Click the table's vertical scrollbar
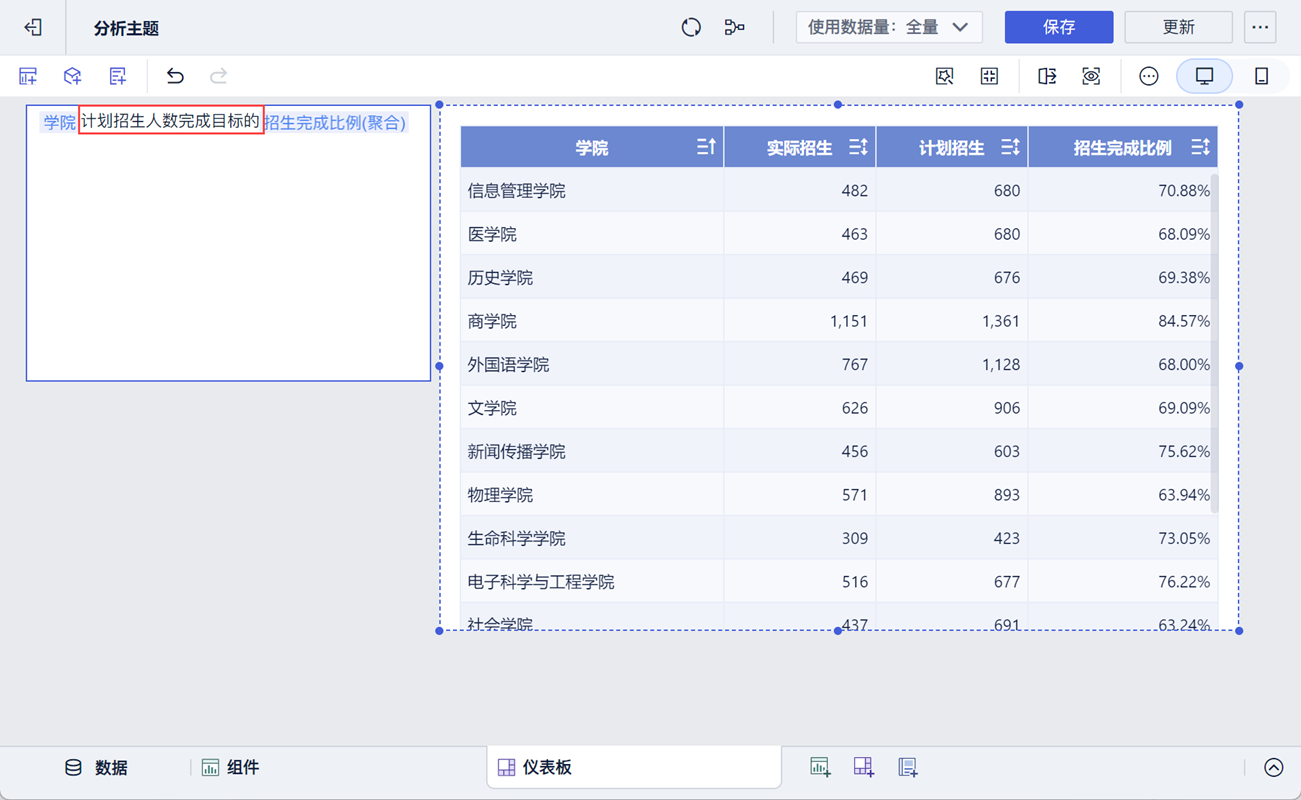This screenshot has height=800, width=1301. 1215,343
